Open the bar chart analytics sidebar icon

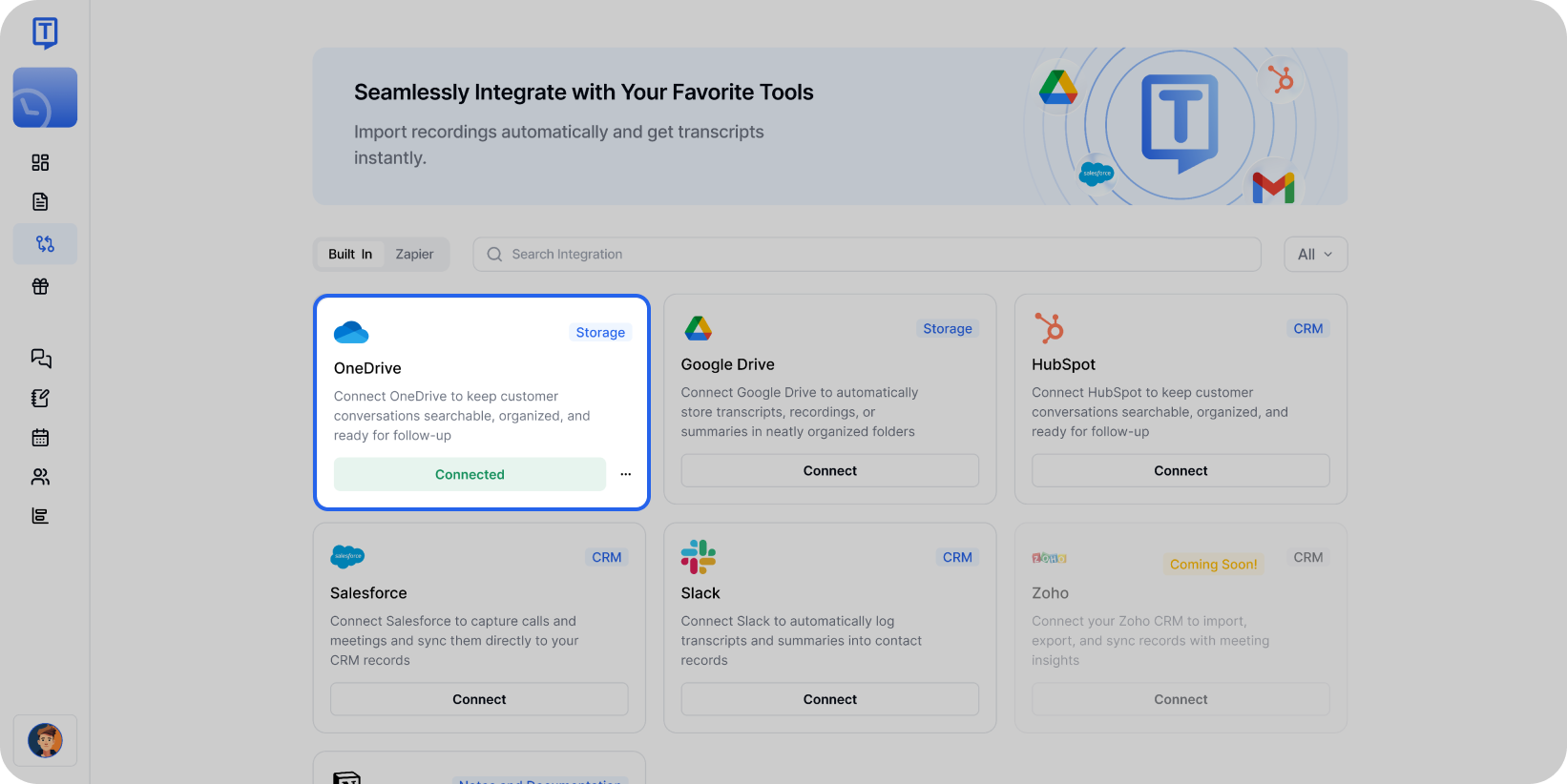point(40,516)
